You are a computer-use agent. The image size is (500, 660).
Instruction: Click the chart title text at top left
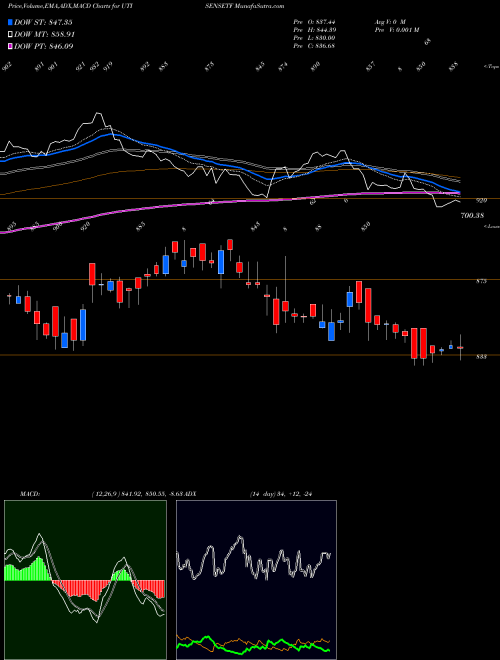tap(71, 6)
